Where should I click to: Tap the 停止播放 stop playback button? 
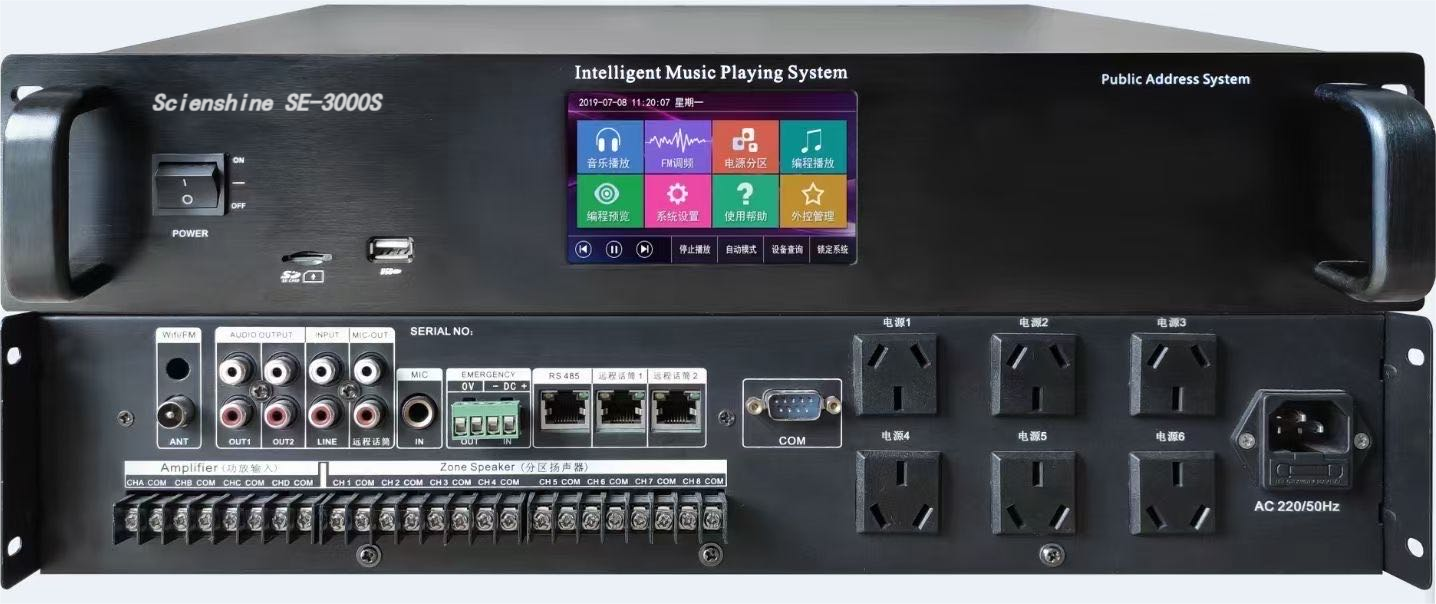(x=694, y=250)
